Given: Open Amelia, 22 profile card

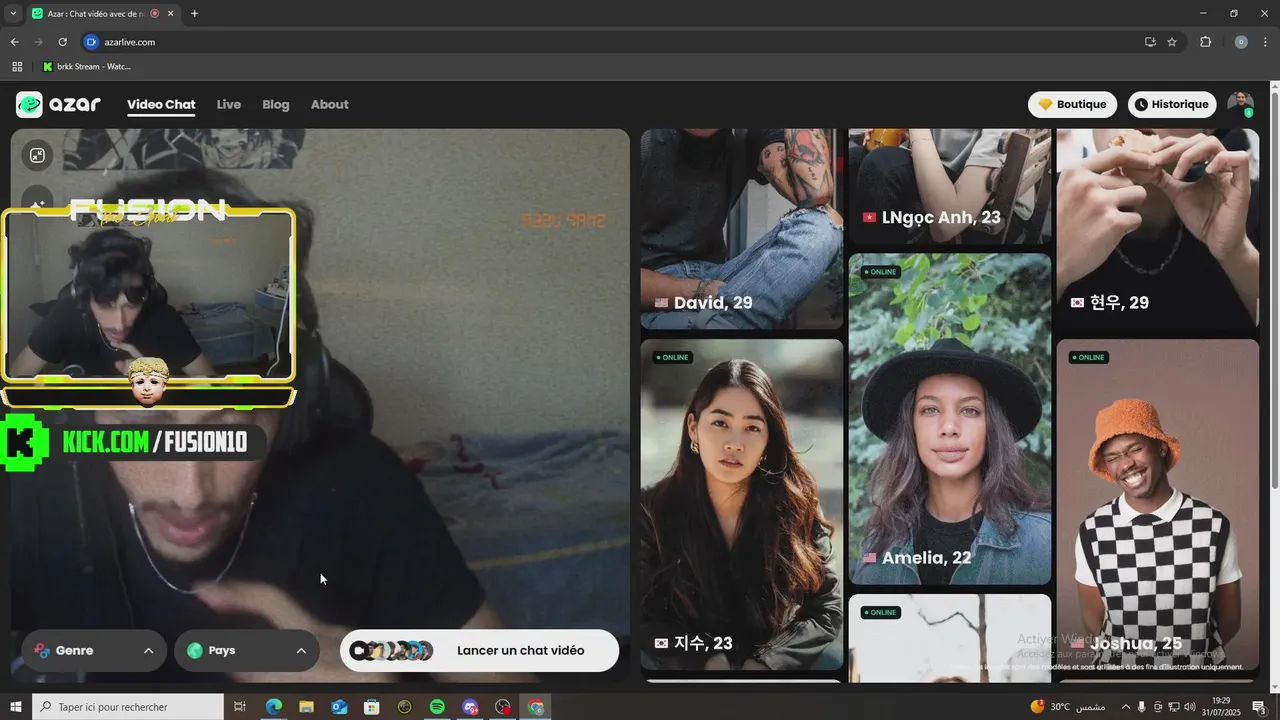Looking at the screenshot, I should point(950,419).
